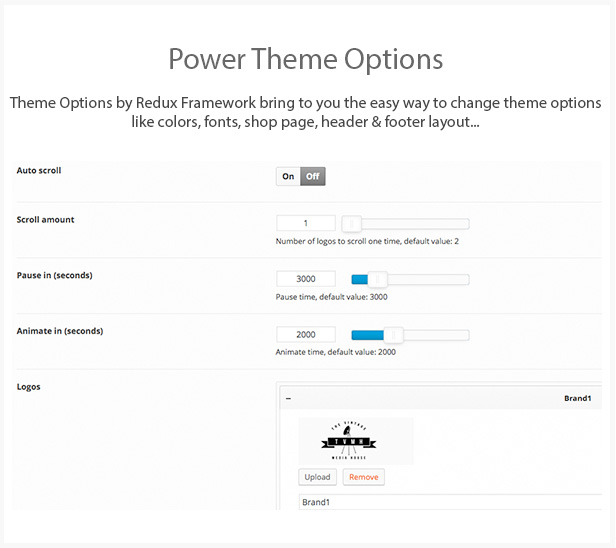Click the Upload button
Screen dimensions: 616x548
click(317, 477)
